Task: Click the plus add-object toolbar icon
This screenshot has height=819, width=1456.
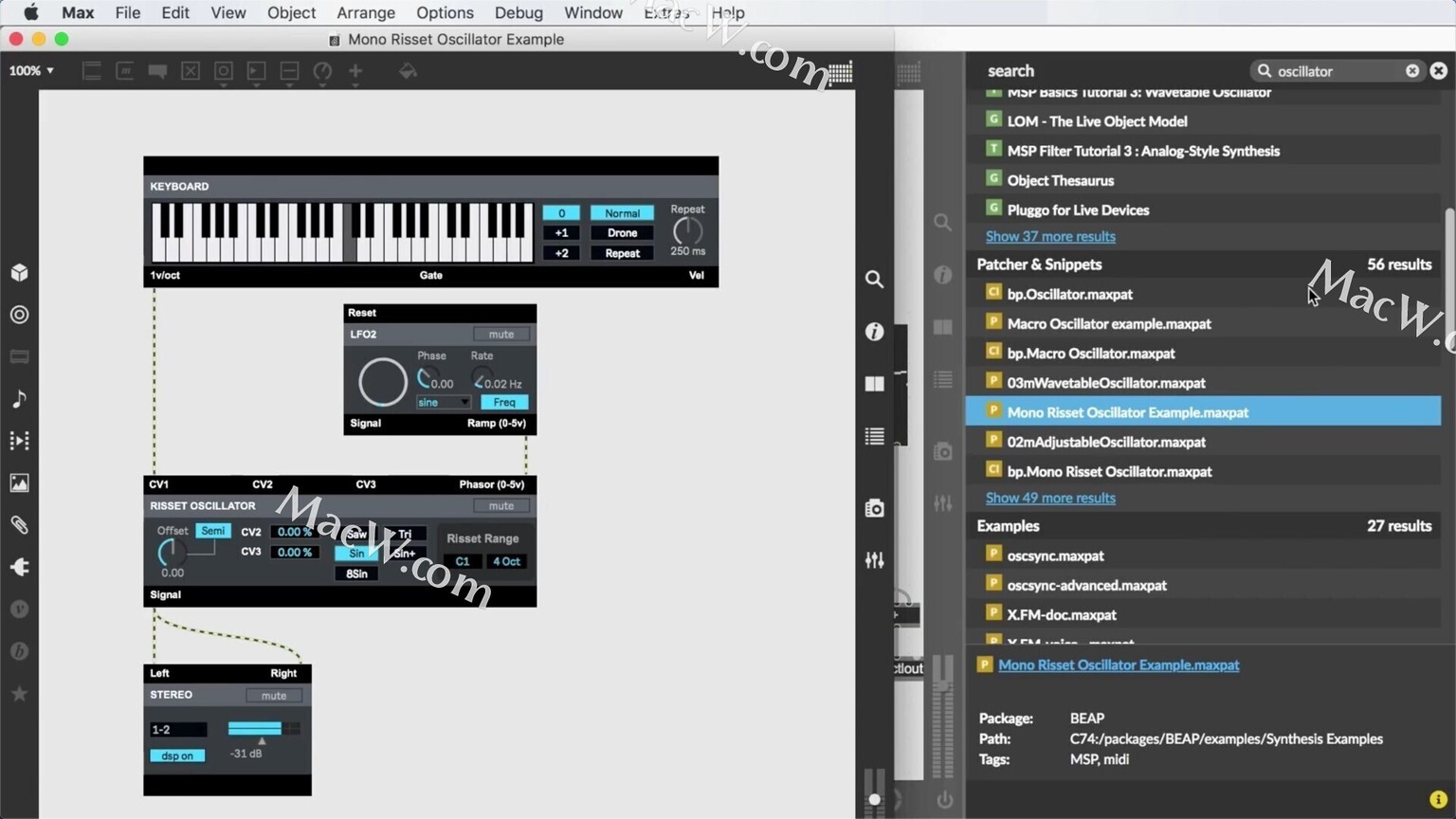Action: click(355, 71)
